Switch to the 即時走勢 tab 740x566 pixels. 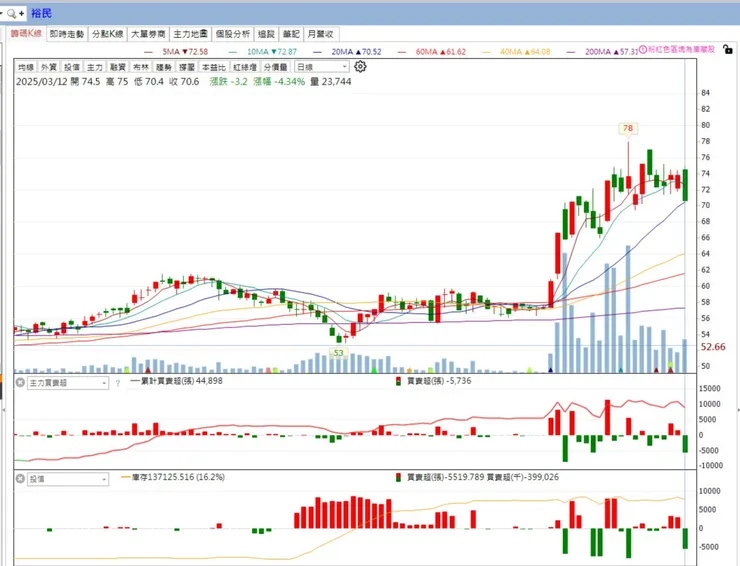(x=67, y=34)
